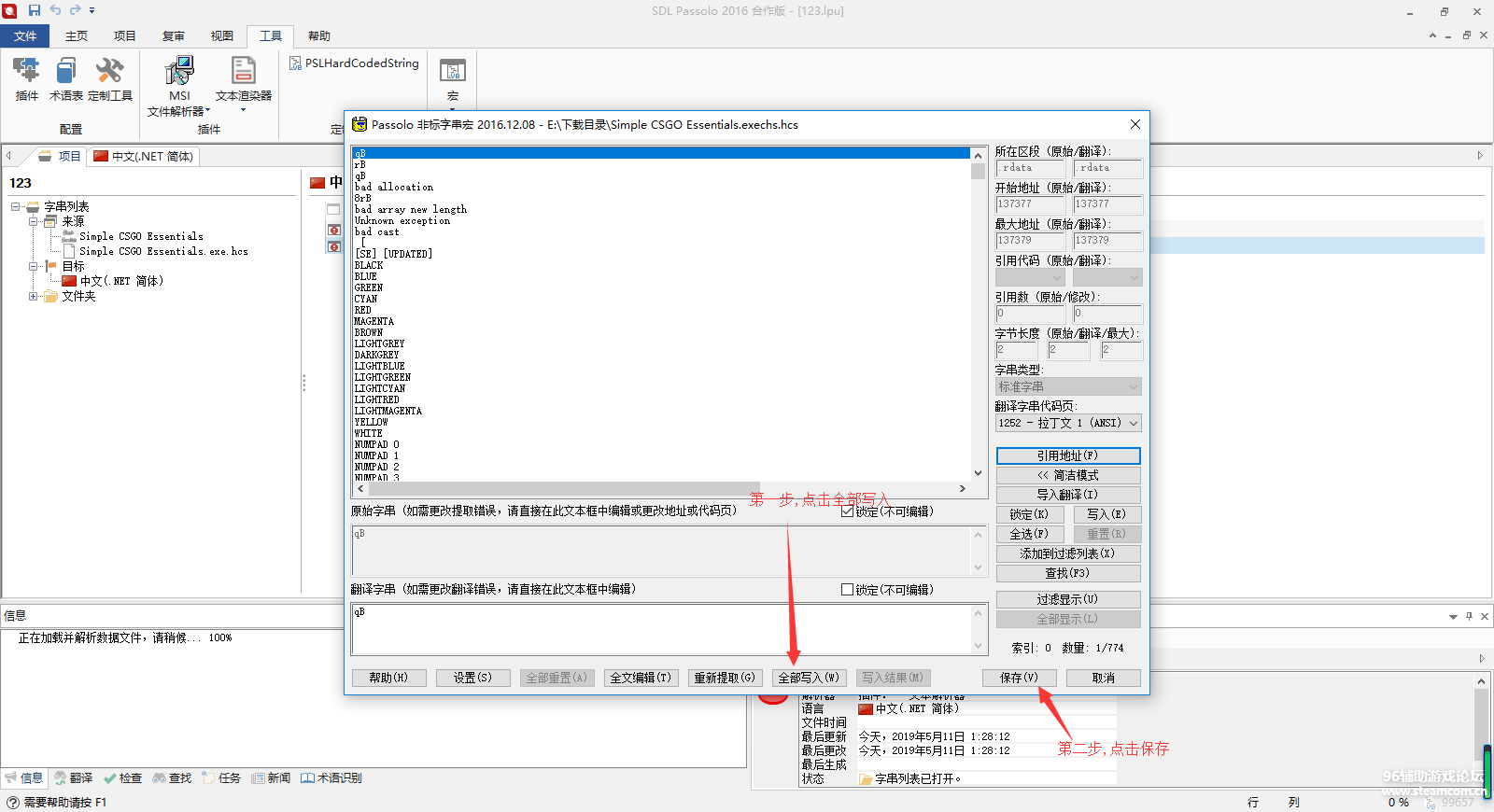Collapse the 来源 tree node
The width and height of the screenshot is (1494, 812).
pos(34,222)
